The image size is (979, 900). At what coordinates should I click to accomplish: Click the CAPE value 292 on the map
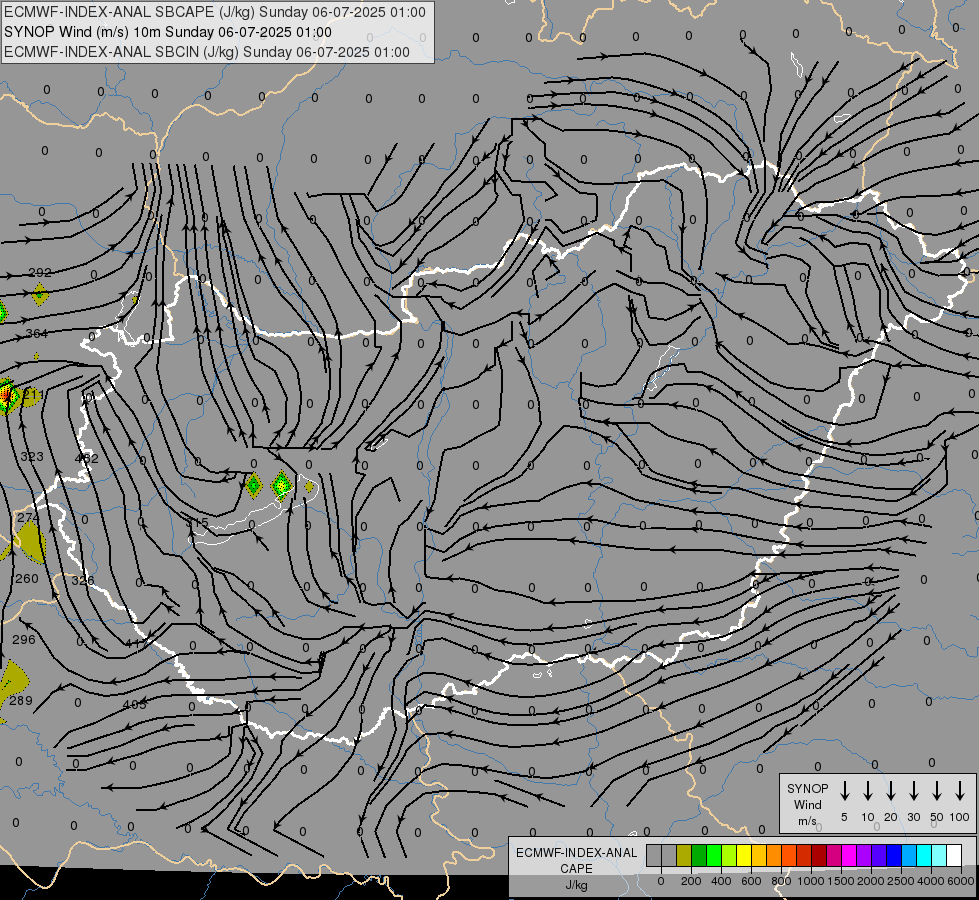coord(40,272)
